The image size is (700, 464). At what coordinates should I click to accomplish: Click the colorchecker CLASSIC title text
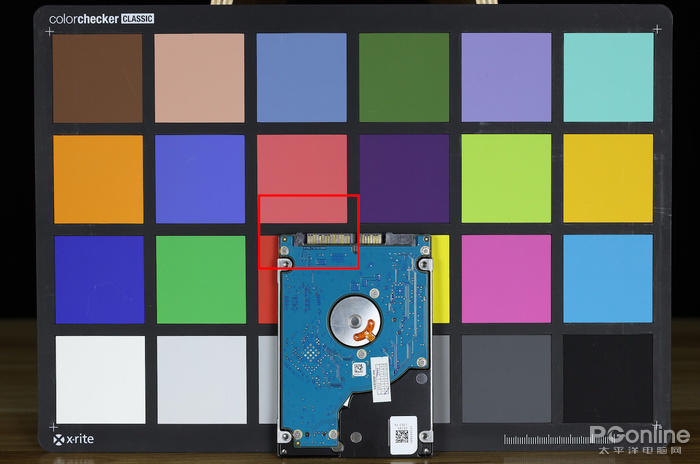point(101,19)
